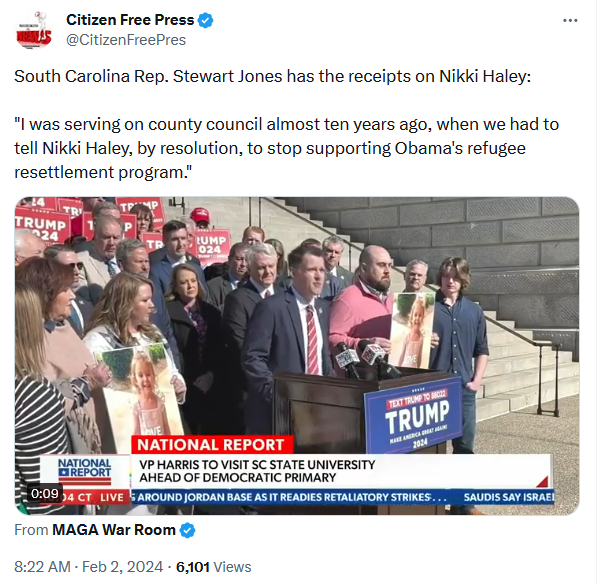Screen dimensions: 603x584
Task: Click the Citizen Free Press profile avatar
Action: (34, 30)
